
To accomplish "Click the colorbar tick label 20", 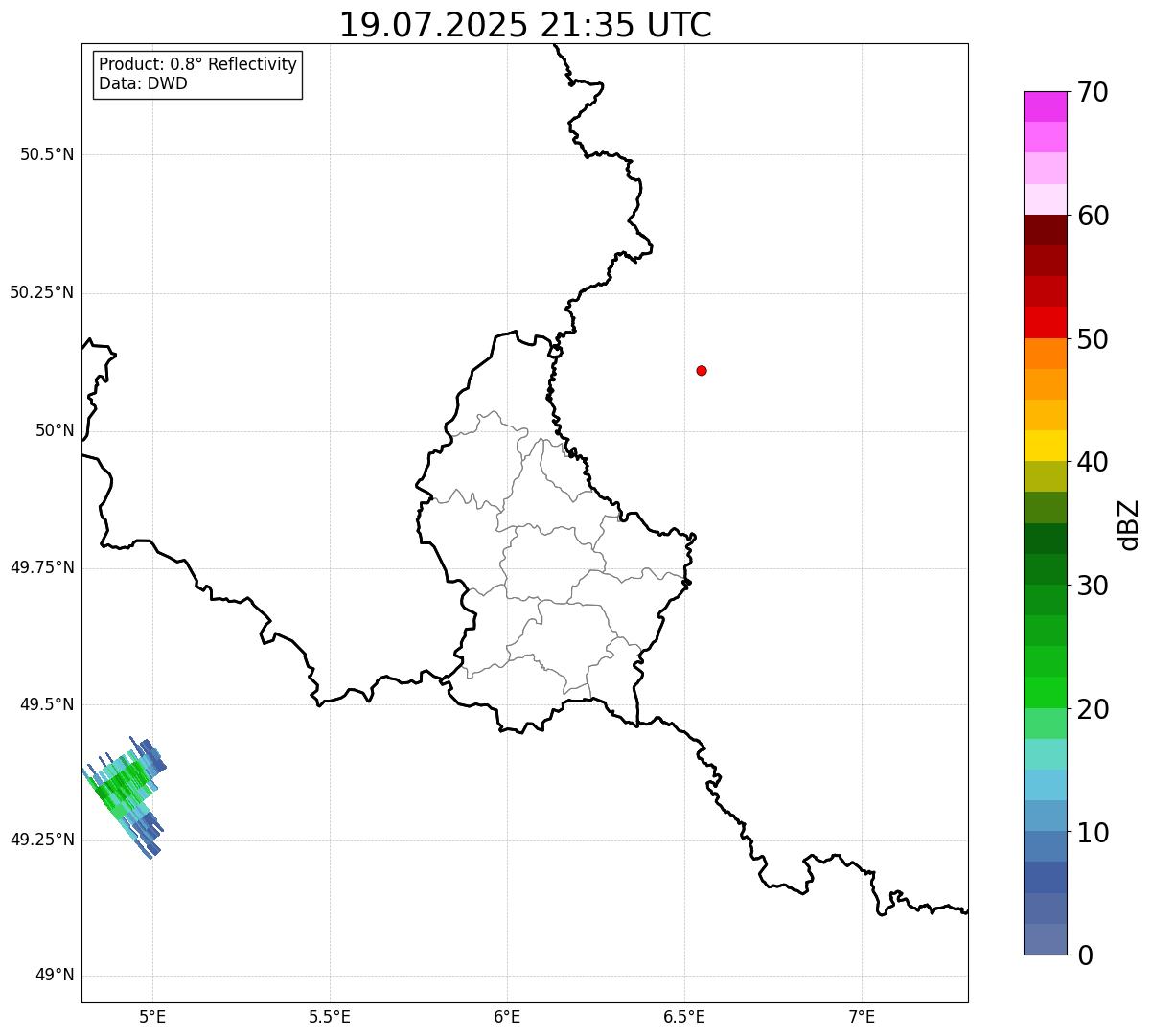I will pyautogui.click(x=1093, y=709).
